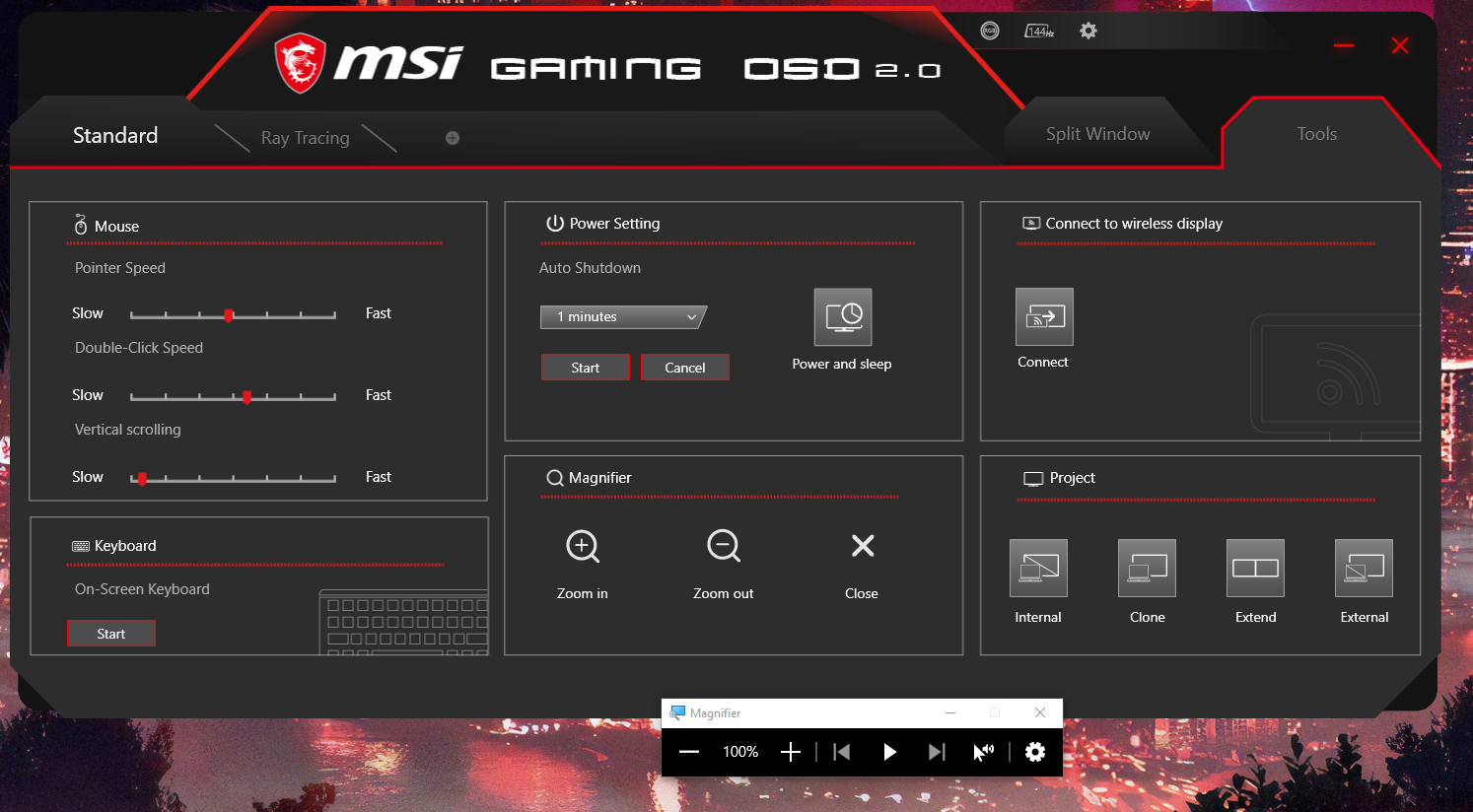Close the magnifier using the X icon
The image size is (1473, 812).
863,546
